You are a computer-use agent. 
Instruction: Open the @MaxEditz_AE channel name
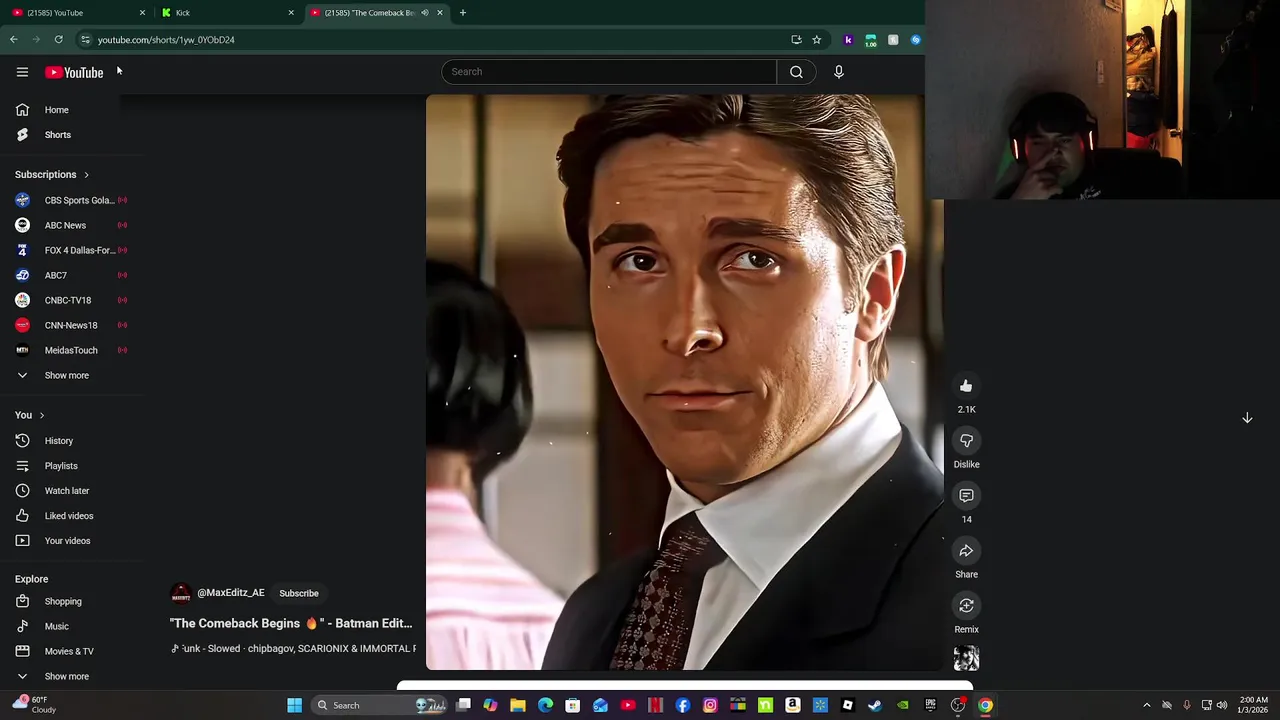(x=231, y=593)
